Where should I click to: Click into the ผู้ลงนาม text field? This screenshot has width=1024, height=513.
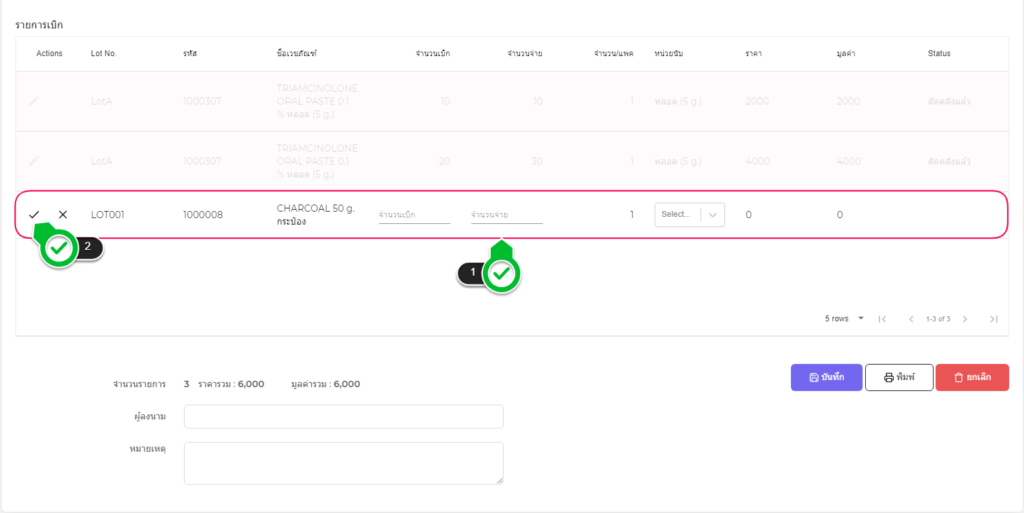(x=343, y=416)
